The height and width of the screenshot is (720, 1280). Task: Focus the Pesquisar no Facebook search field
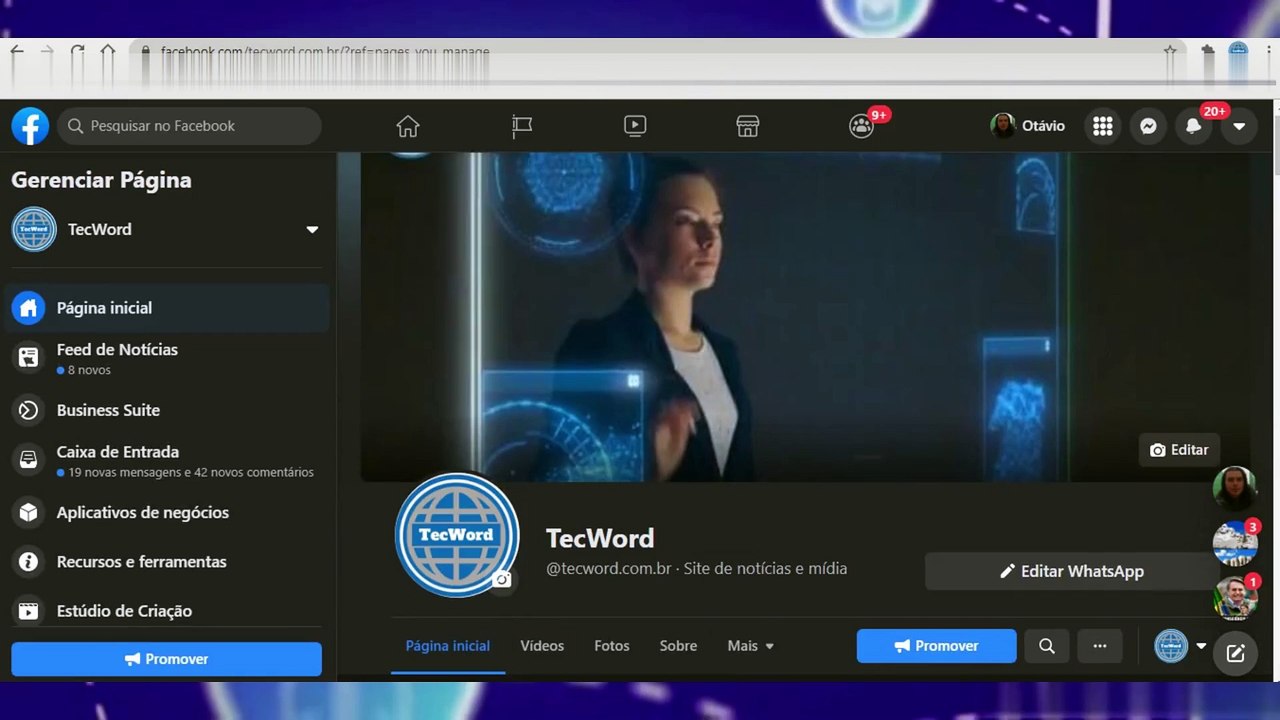[x=190, y=126]
